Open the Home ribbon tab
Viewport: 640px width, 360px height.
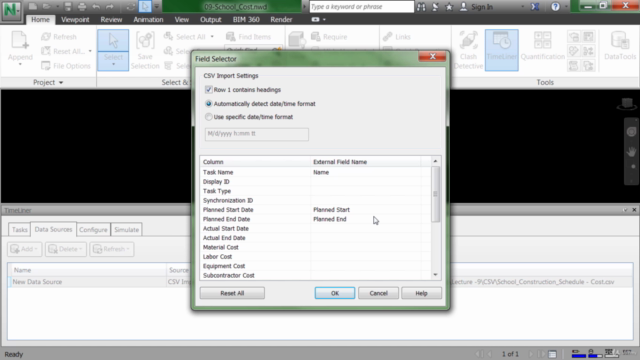[x=40, y=20]
